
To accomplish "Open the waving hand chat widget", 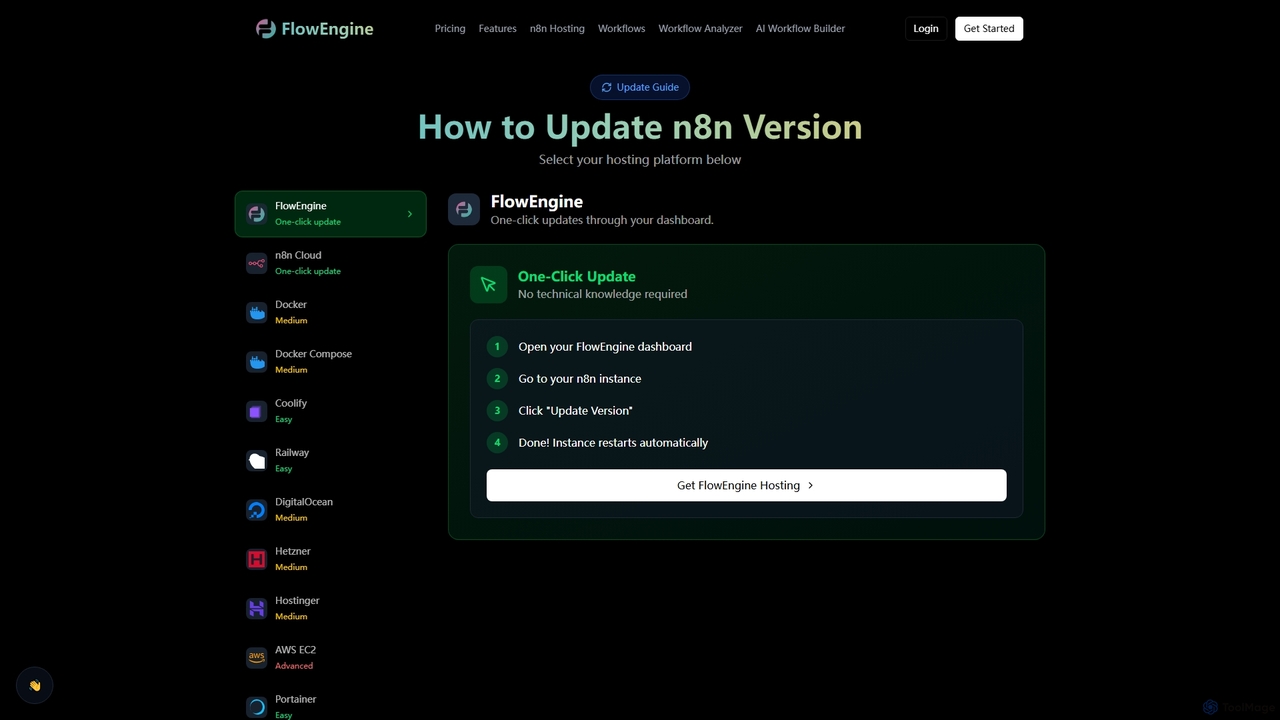I will (x=34, y=686).
